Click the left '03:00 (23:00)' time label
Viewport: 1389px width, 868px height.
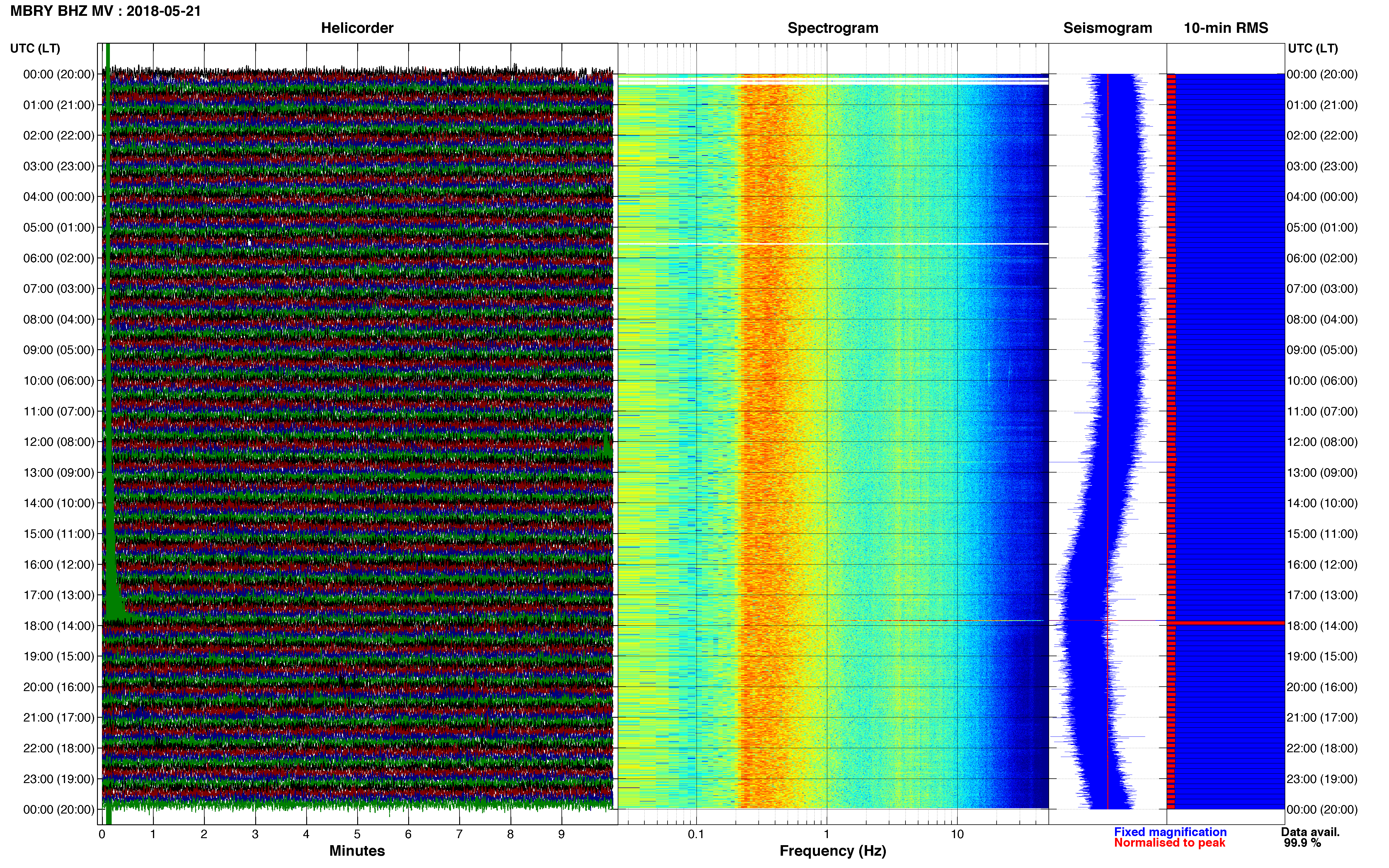[x=59, y=166]
